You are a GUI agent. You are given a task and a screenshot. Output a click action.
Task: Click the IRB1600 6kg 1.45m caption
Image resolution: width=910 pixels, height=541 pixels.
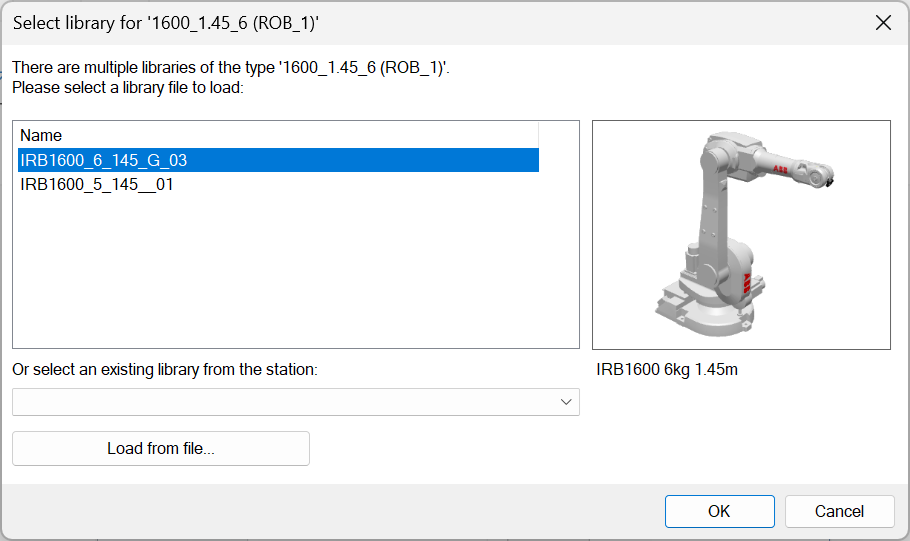tap(667, 369)
